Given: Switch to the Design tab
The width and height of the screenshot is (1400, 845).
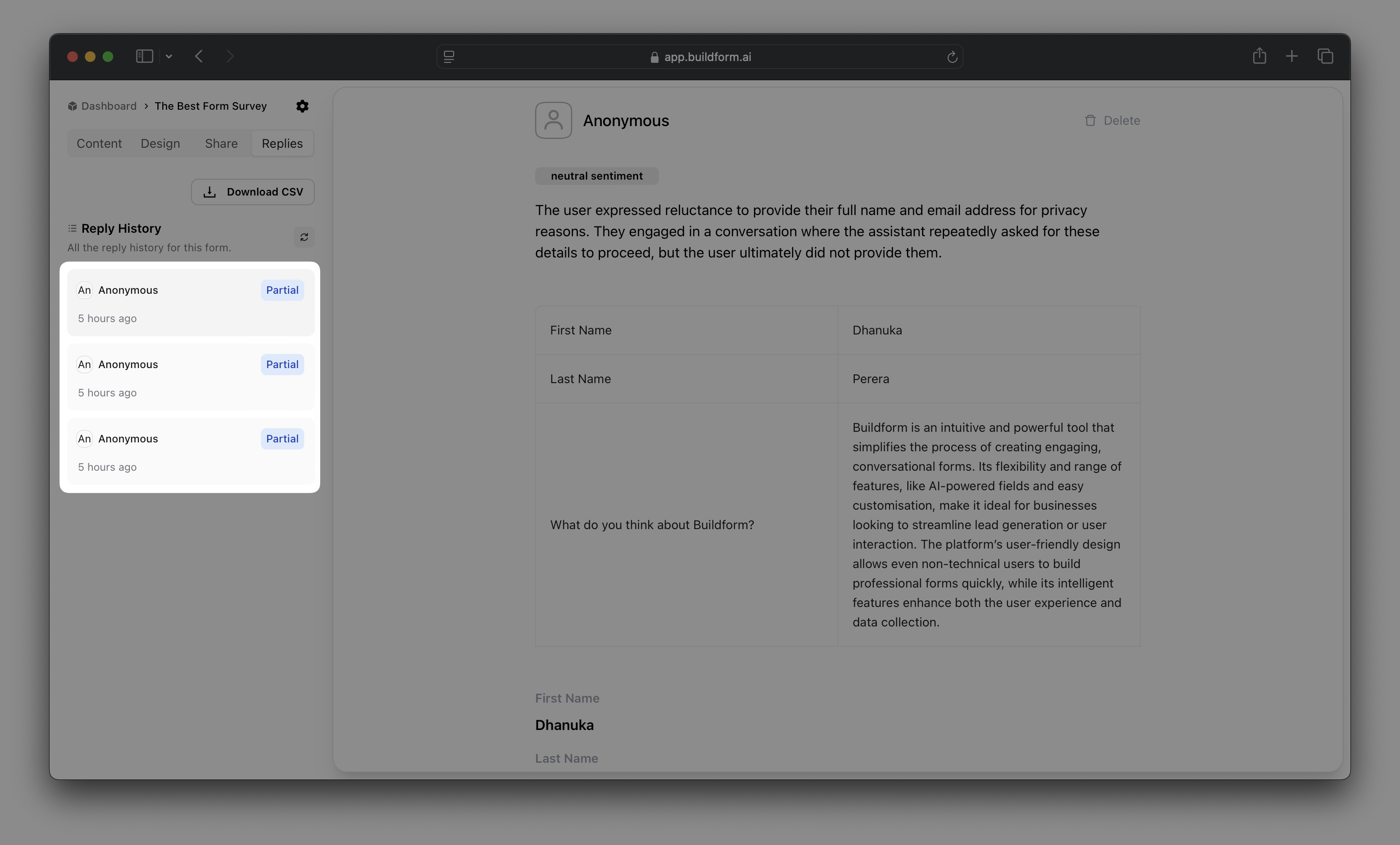Looking at the screenshot, I should (x=160, y=143).
